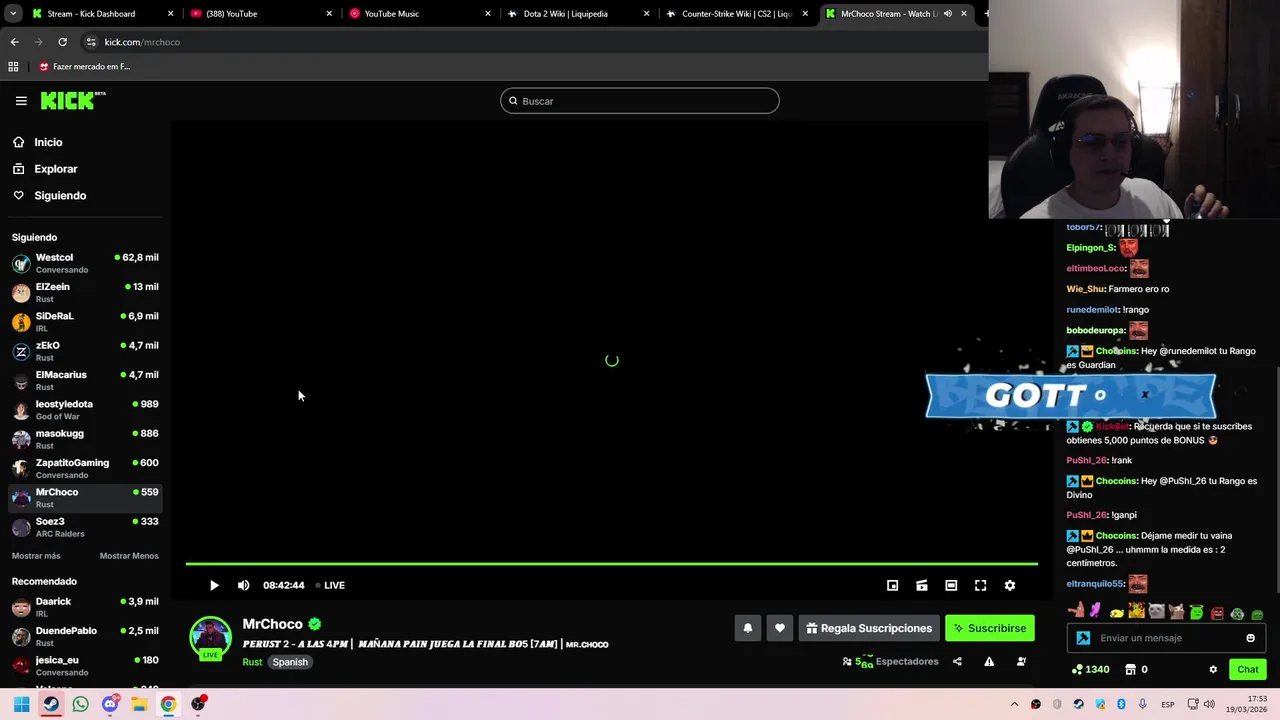Switch to the YouTube Music tab
Viewport: 1280px width, 720px height.
click(418, 14)
